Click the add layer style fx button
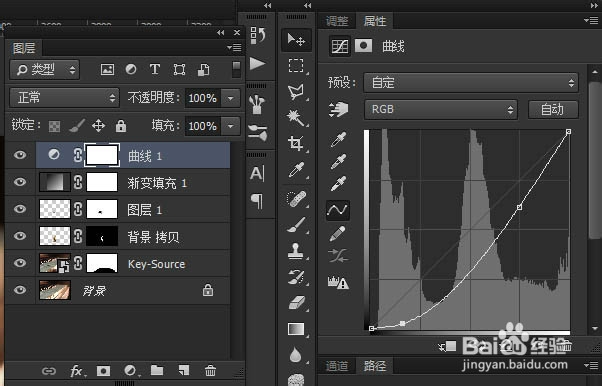The image size is (602, 386). click(x=78, y=371)
